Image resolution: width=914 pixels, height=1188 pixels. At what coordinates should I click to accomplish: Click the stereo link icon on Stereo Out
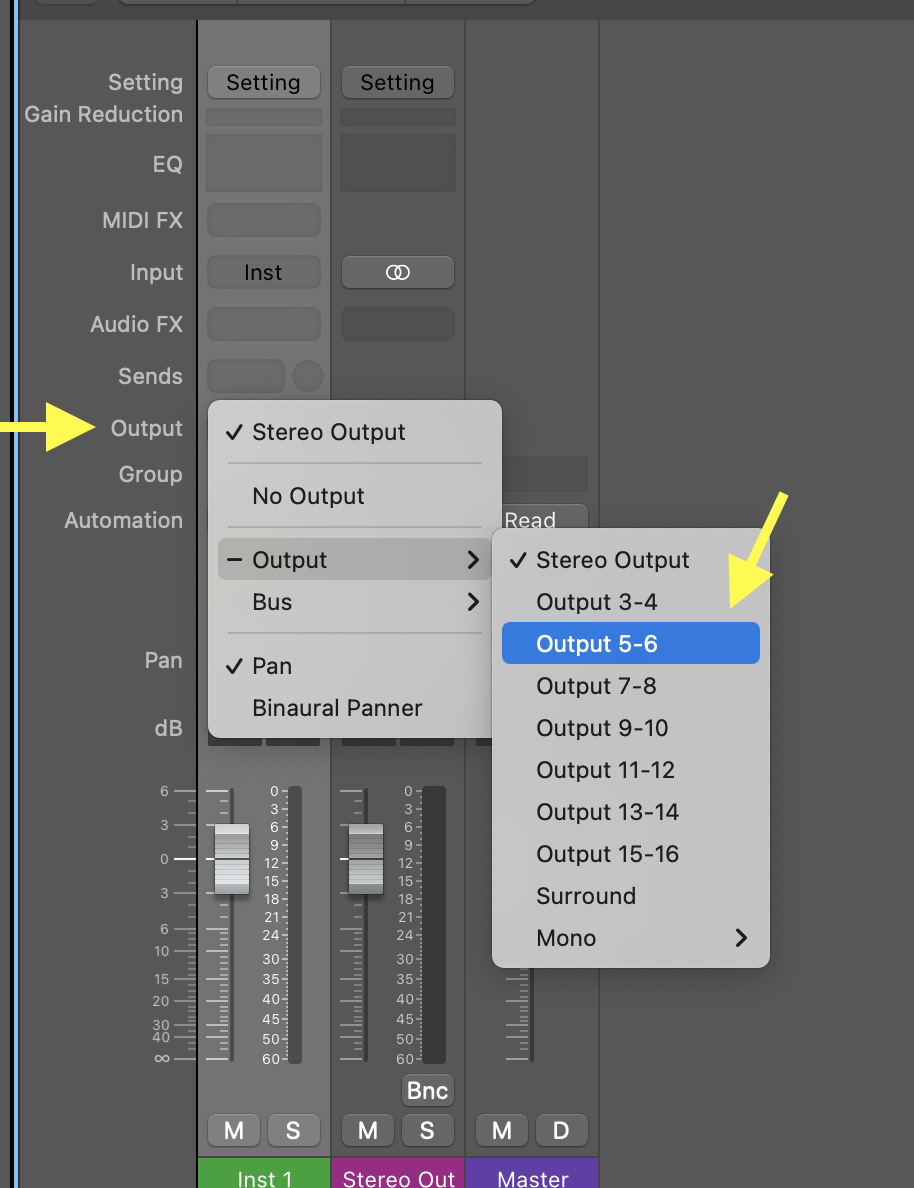click(x=397, y=272)
